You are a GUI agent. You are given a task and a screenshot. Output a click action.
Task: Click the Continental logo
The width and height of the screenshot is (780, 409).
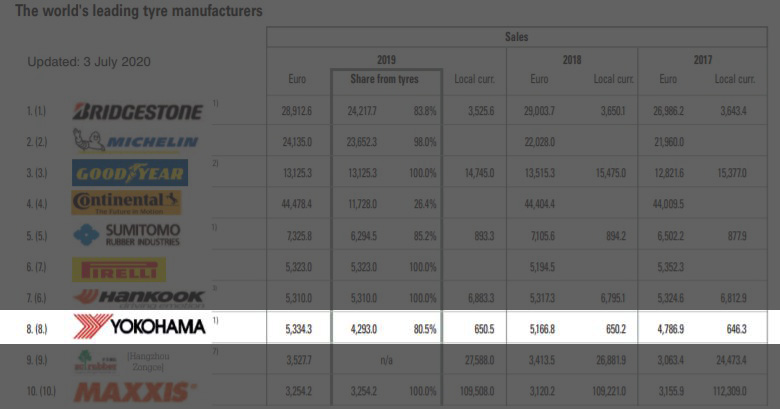[126, 203]
